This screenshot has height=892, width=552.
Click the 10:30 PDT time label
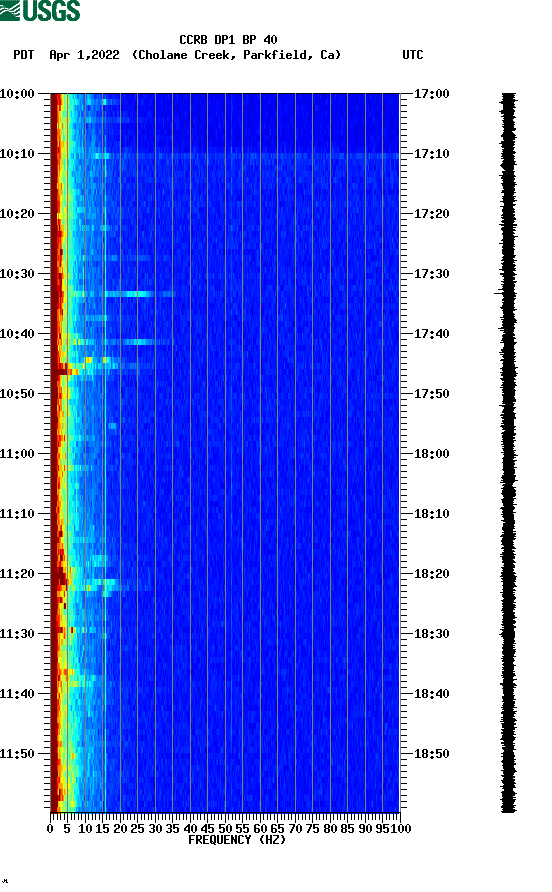pos(17,274)
